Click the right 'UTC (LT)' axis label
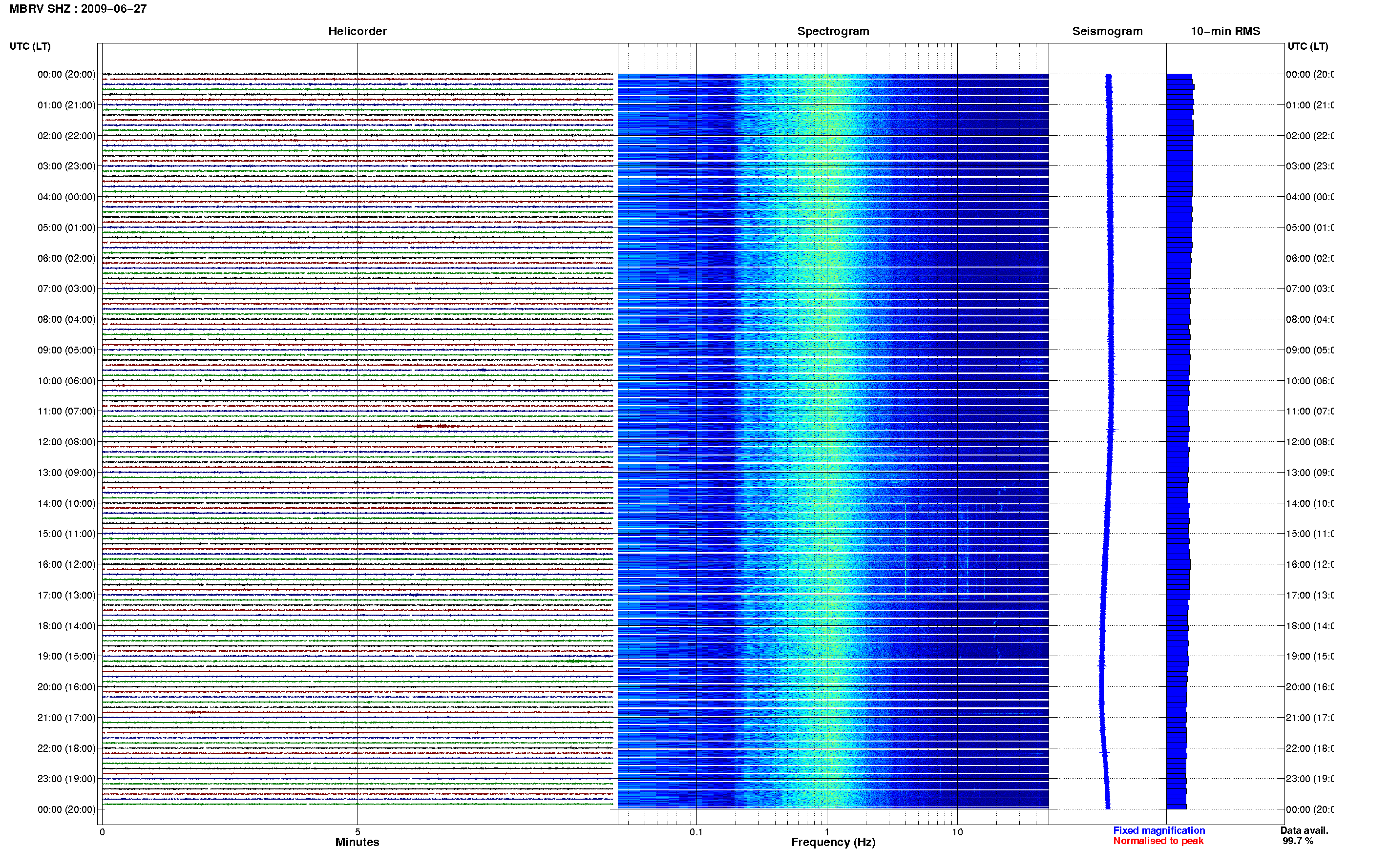 [x=1307, y=46]
